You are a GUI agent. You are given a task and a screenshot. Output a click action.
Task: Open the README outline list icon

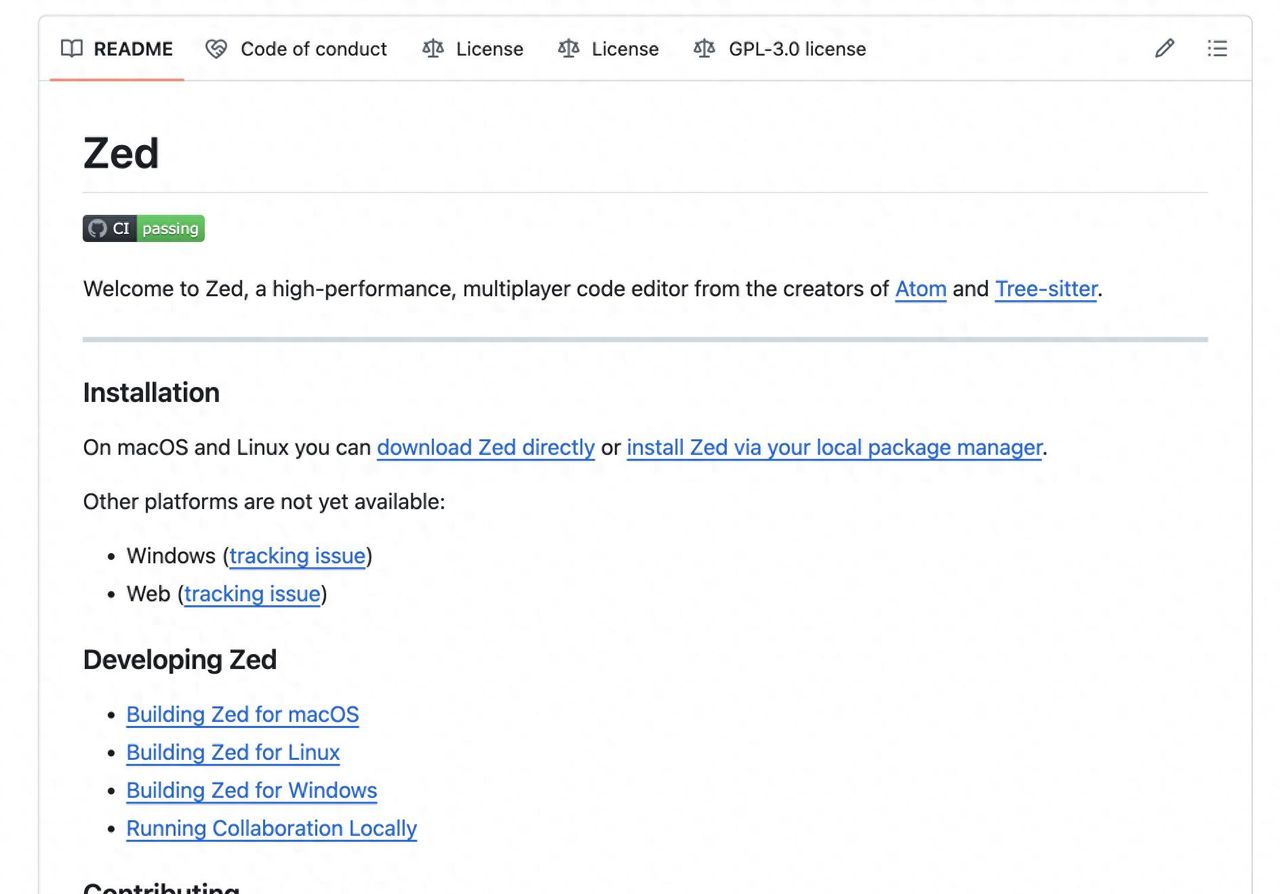click(1217, 48)
